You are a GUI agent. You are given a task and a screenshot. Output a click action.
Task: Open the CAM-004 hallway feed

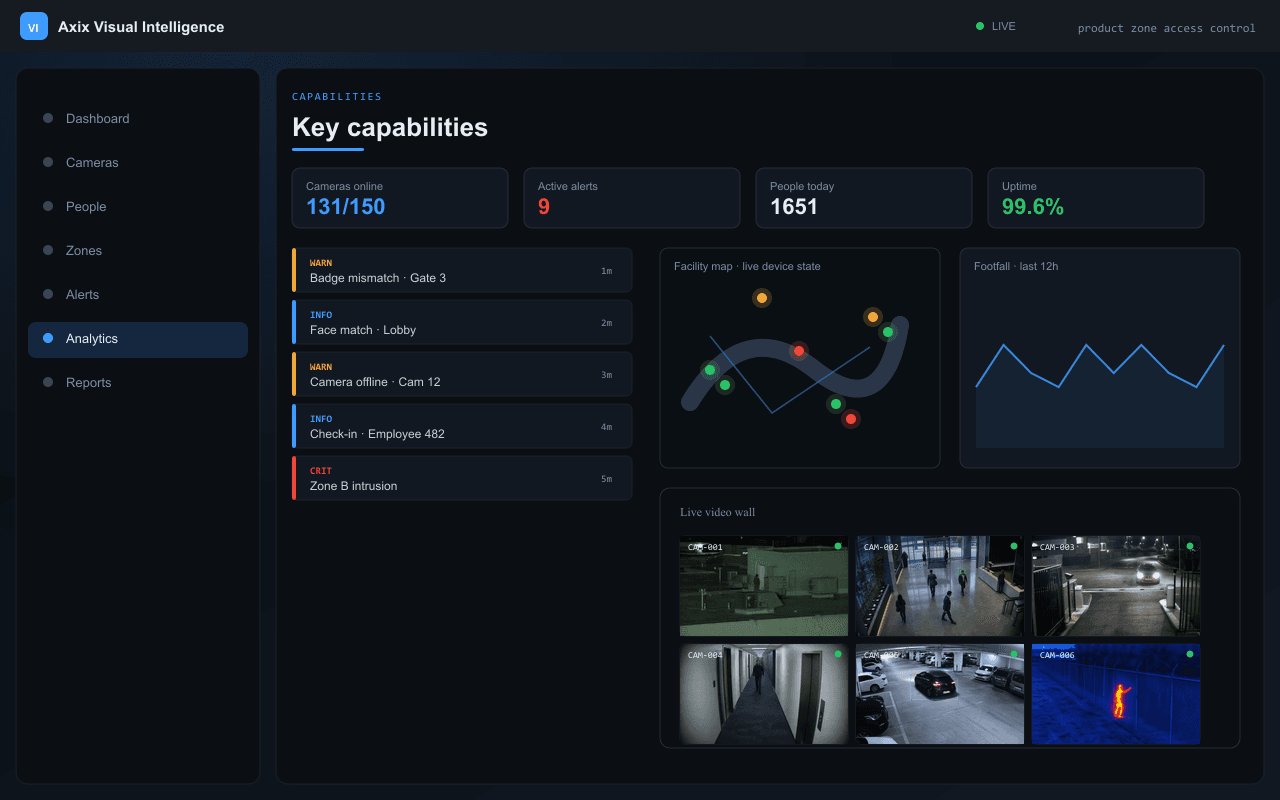pyautogui.click(x=764, y=694)
